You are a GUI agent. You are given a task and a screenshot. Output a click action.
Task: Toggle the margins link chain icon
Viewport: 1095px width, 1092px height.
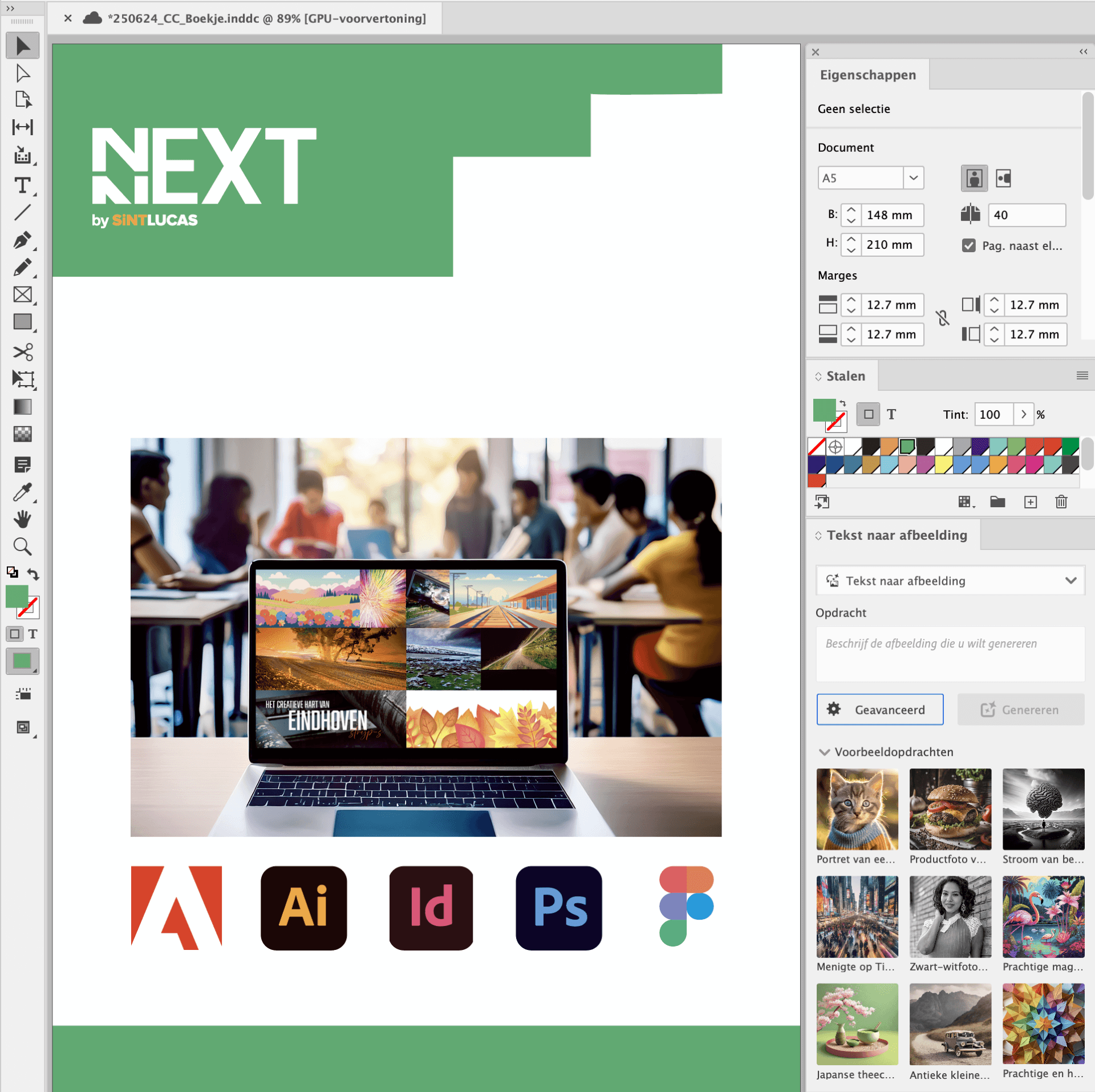click(x=943, y=318)
